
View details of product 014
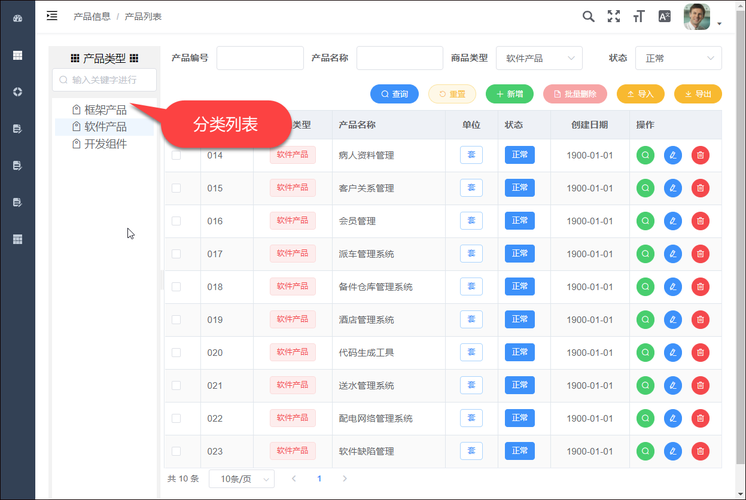645,155
